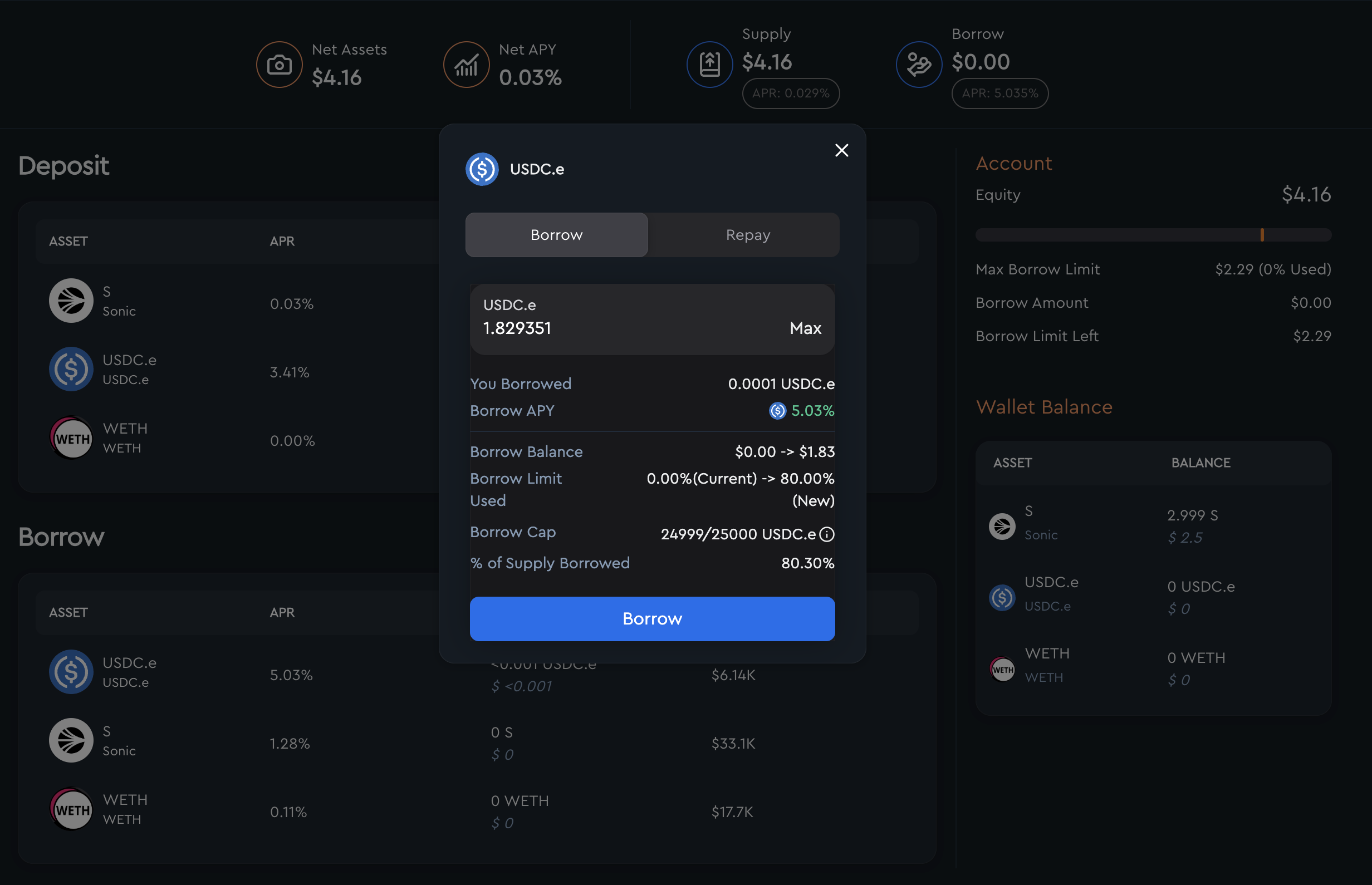Click the Borrow hand-coins icon
1372x885 pixels.
tap(919, 65)
